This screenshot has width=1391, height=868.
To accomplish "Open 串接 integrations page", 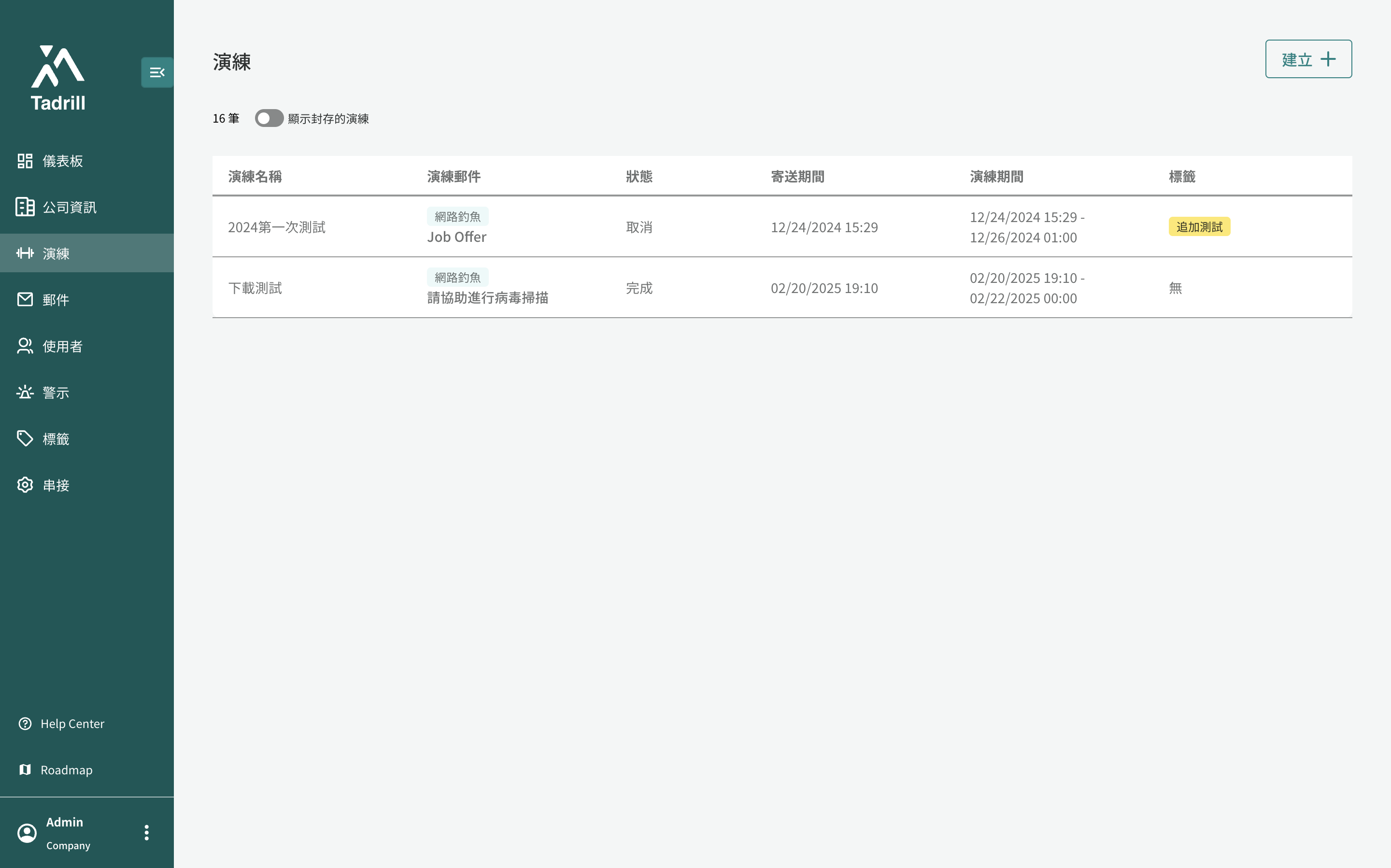I will tap(87, 485).
